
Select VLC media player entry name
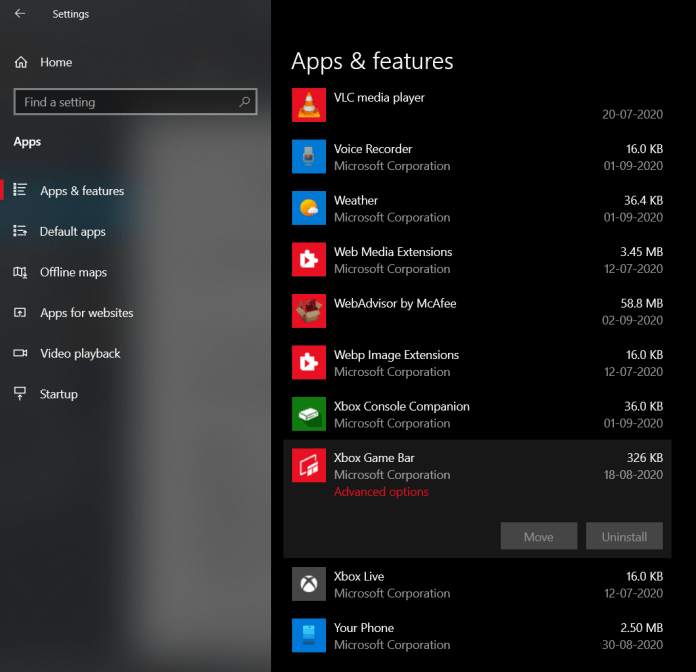[380, 98]
